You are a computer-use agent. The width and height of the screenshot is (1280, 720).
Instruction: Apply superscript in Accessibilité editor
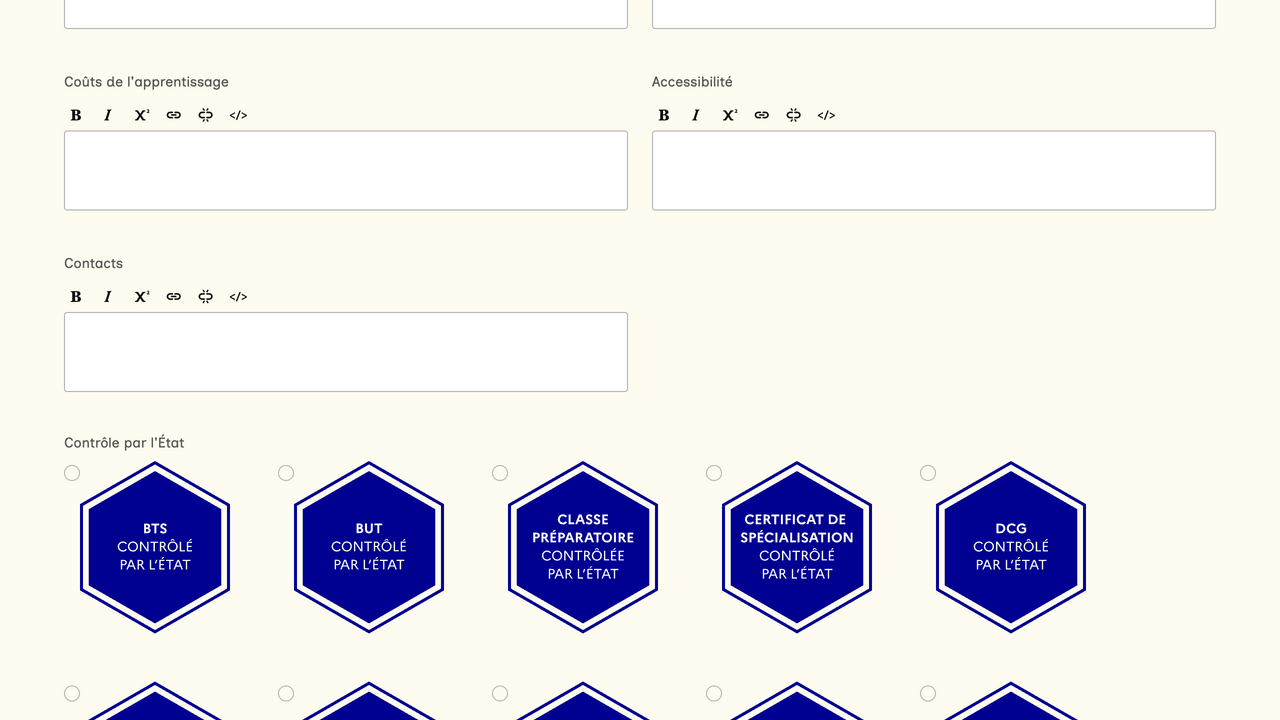(x=729, y=115)
